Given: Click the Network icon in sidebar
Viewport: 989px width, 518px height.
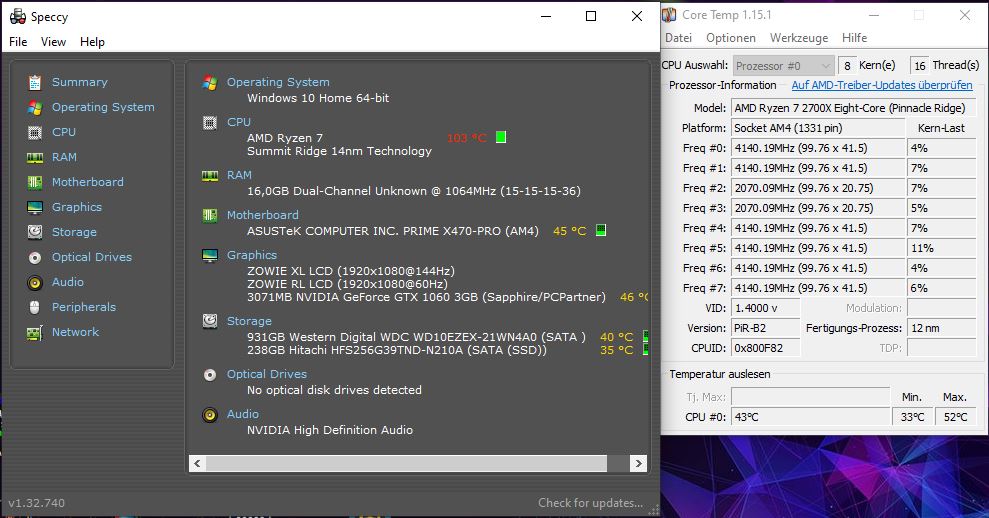Looking at the screenshot, I should 35,333.
